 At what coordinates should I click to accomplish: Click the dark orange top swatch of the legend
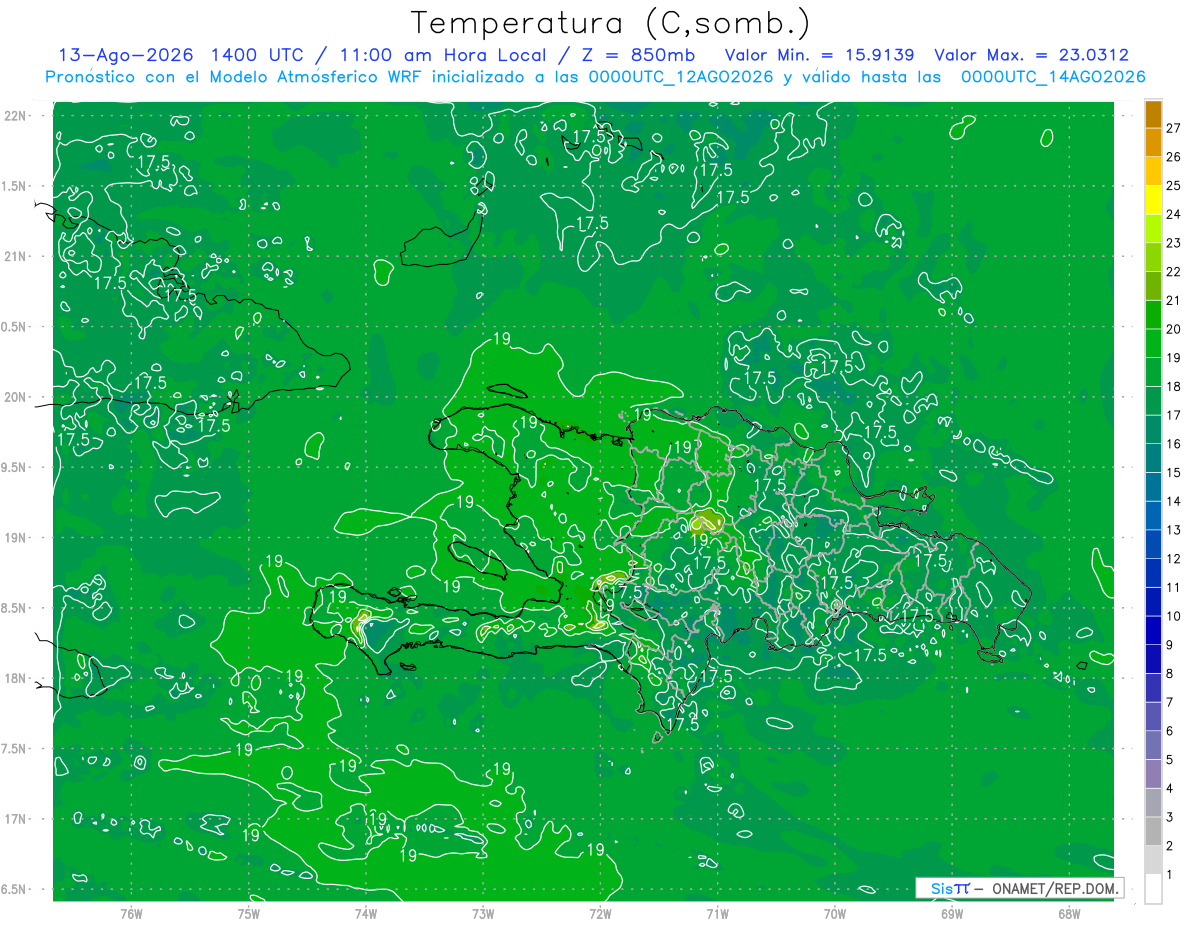click(1154, 115)
